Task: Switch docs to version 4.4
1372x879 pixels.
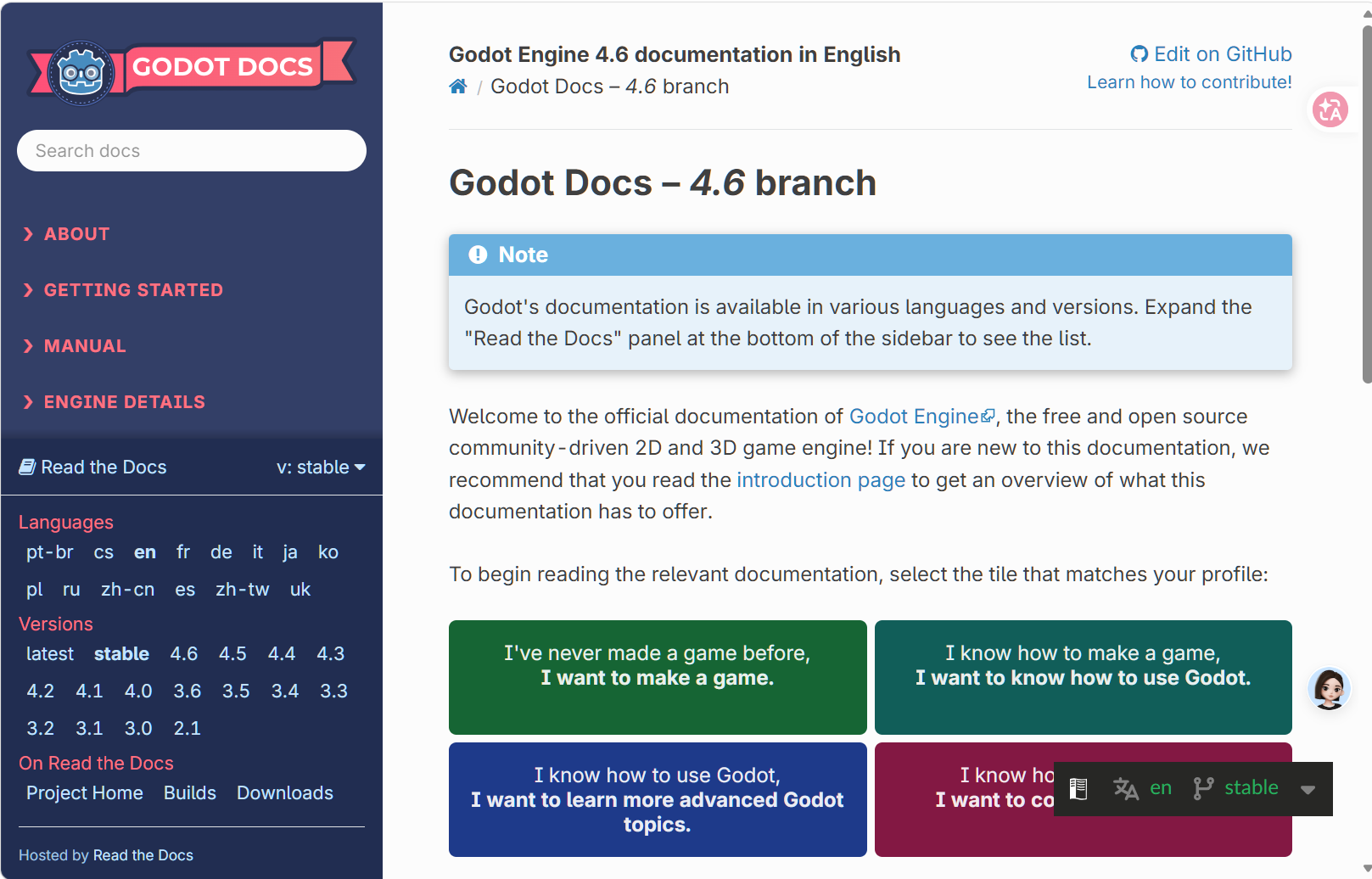Action: tap(282, 654)
